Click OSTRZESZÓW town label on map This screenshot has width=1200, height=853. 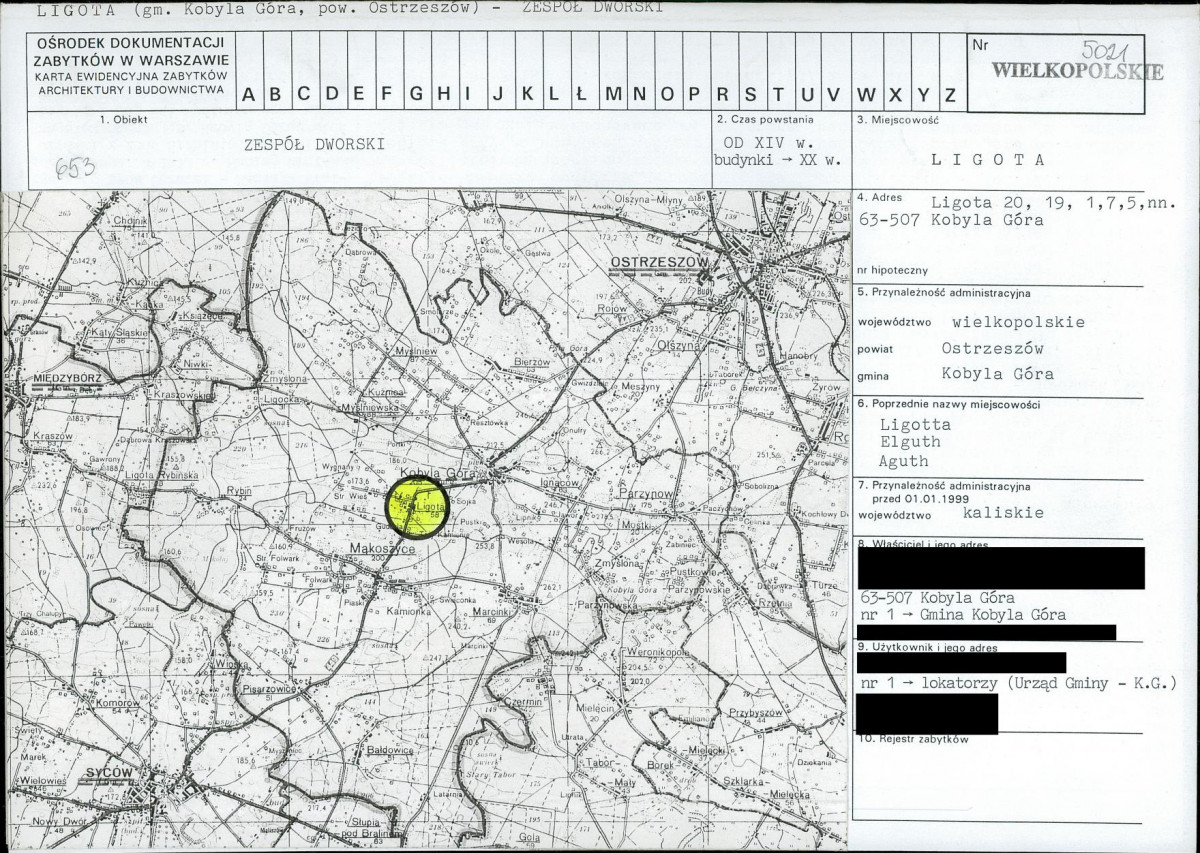[659, 261]
